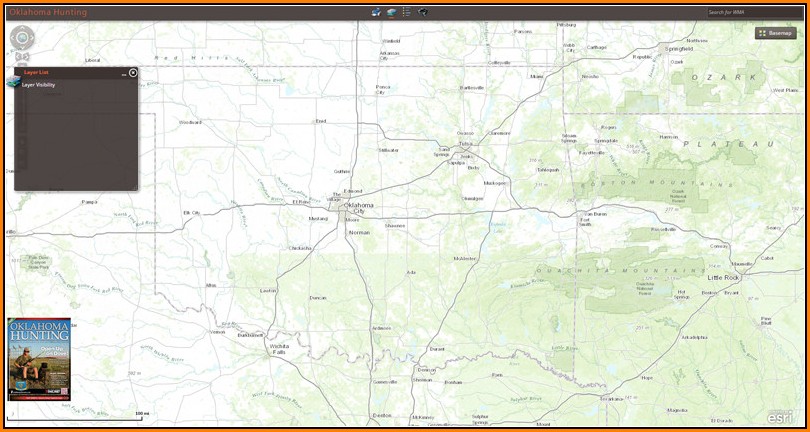The height and width of the screenshot is (432, 810).
Task: Click the Chickasha map label
Action: coord(300,248)
